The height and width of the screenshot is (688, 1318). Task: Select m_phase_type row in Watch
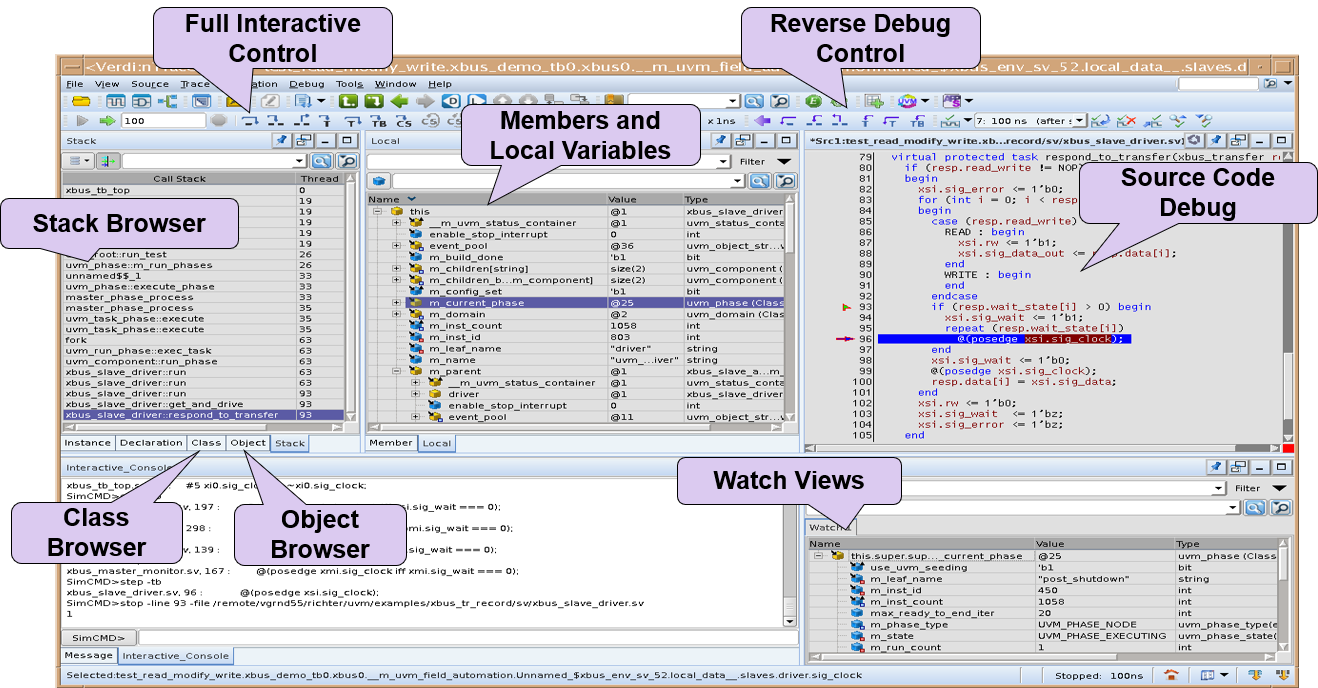pyautogui.click(x=1042, y=624)
